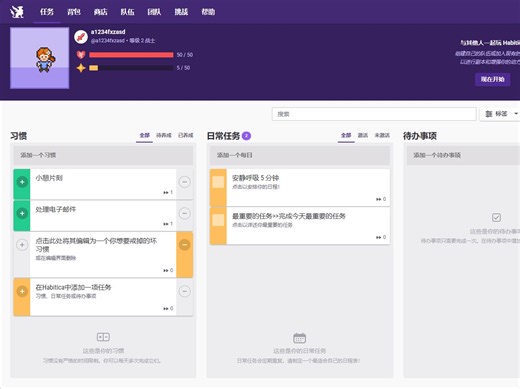Click streak counter icon on 处理电子邮件
The image size is (520, 389).
tap(166, 224)
